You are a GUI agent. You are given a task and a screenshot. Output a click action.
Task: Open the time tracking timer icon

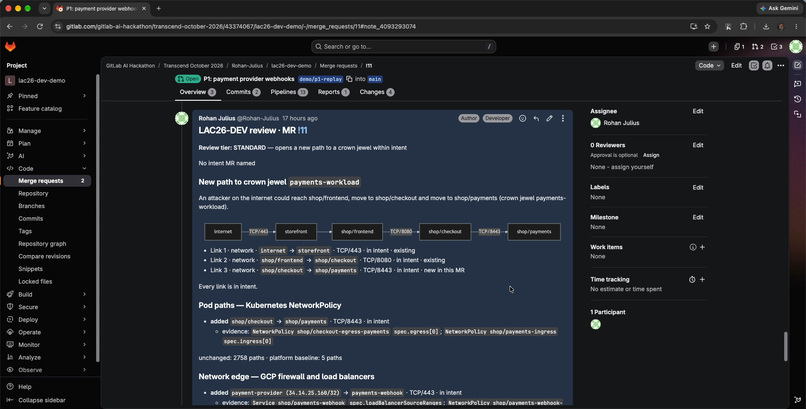[x=692, y=280]
